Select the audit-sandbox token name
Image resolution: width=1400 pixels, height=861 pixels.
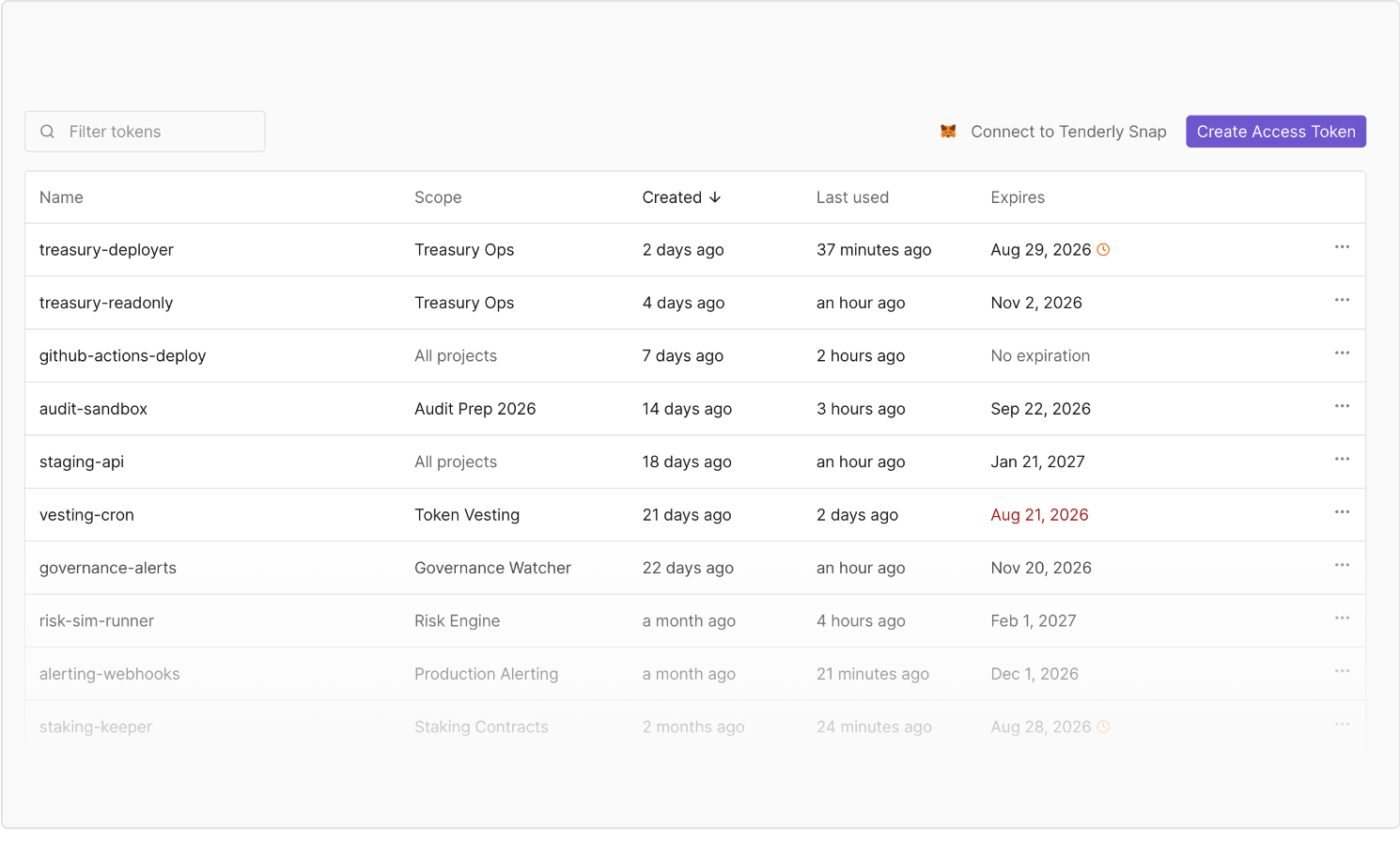(93, 409)
